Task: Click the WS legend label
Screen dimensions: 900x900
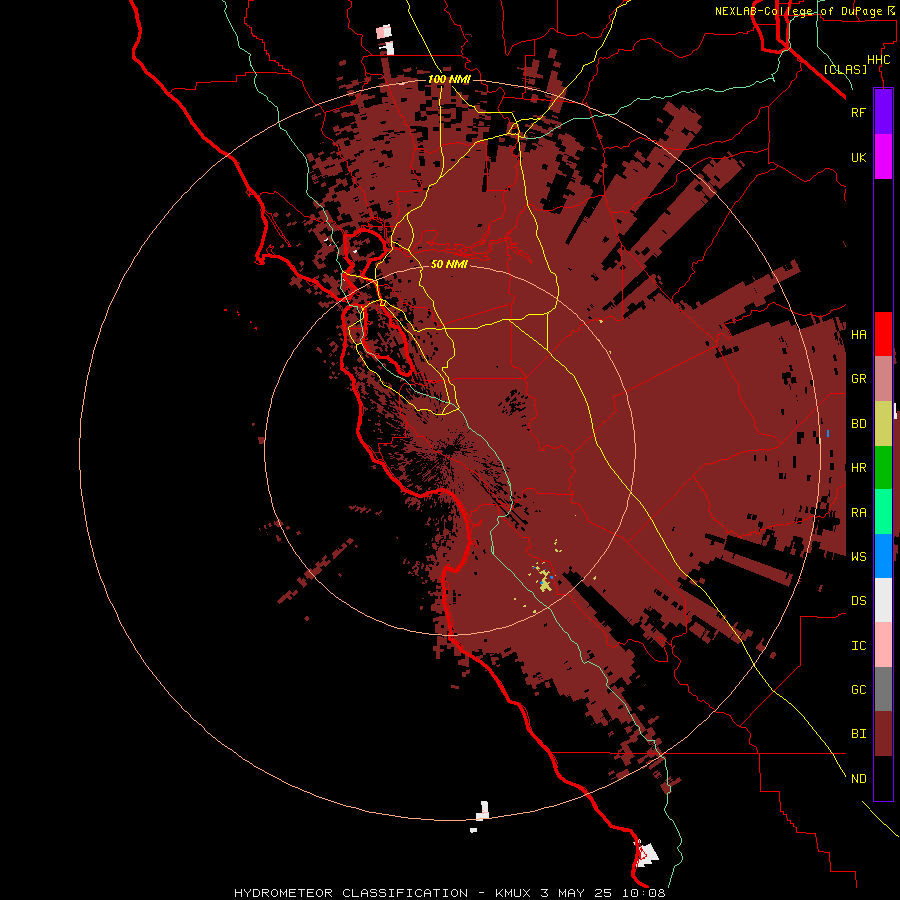Action: 858,556
